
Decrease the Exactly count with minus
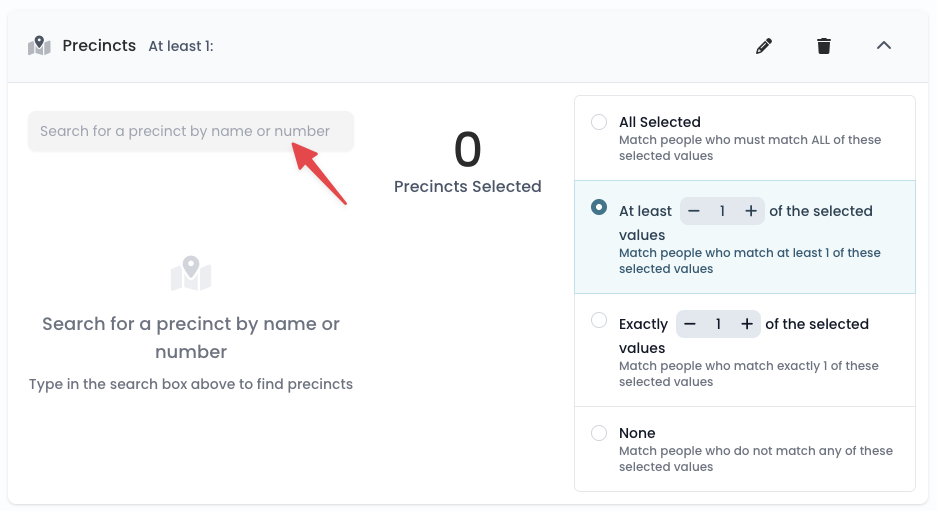690,324
